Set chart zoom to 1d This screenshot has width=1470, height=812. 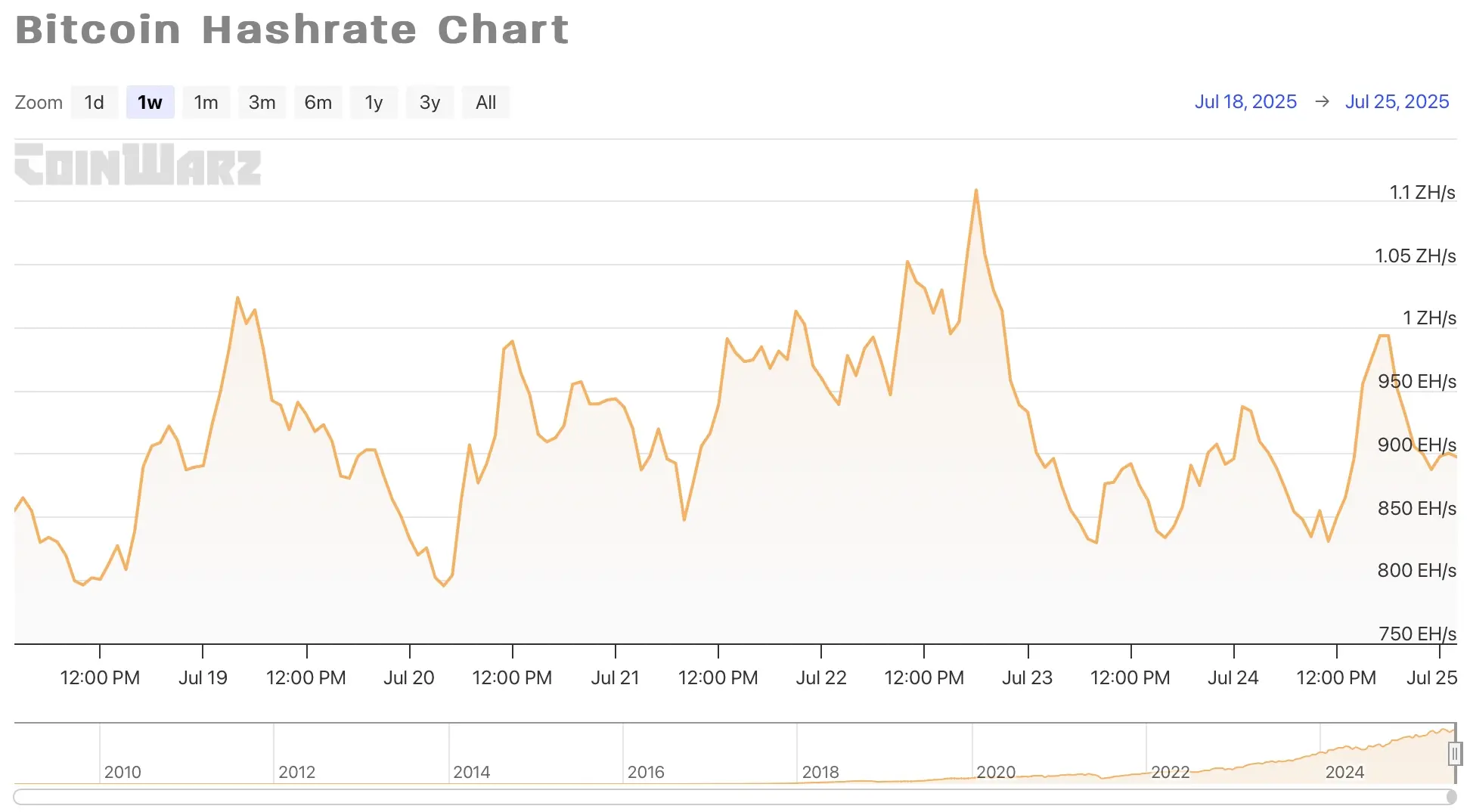pos(94,102)
